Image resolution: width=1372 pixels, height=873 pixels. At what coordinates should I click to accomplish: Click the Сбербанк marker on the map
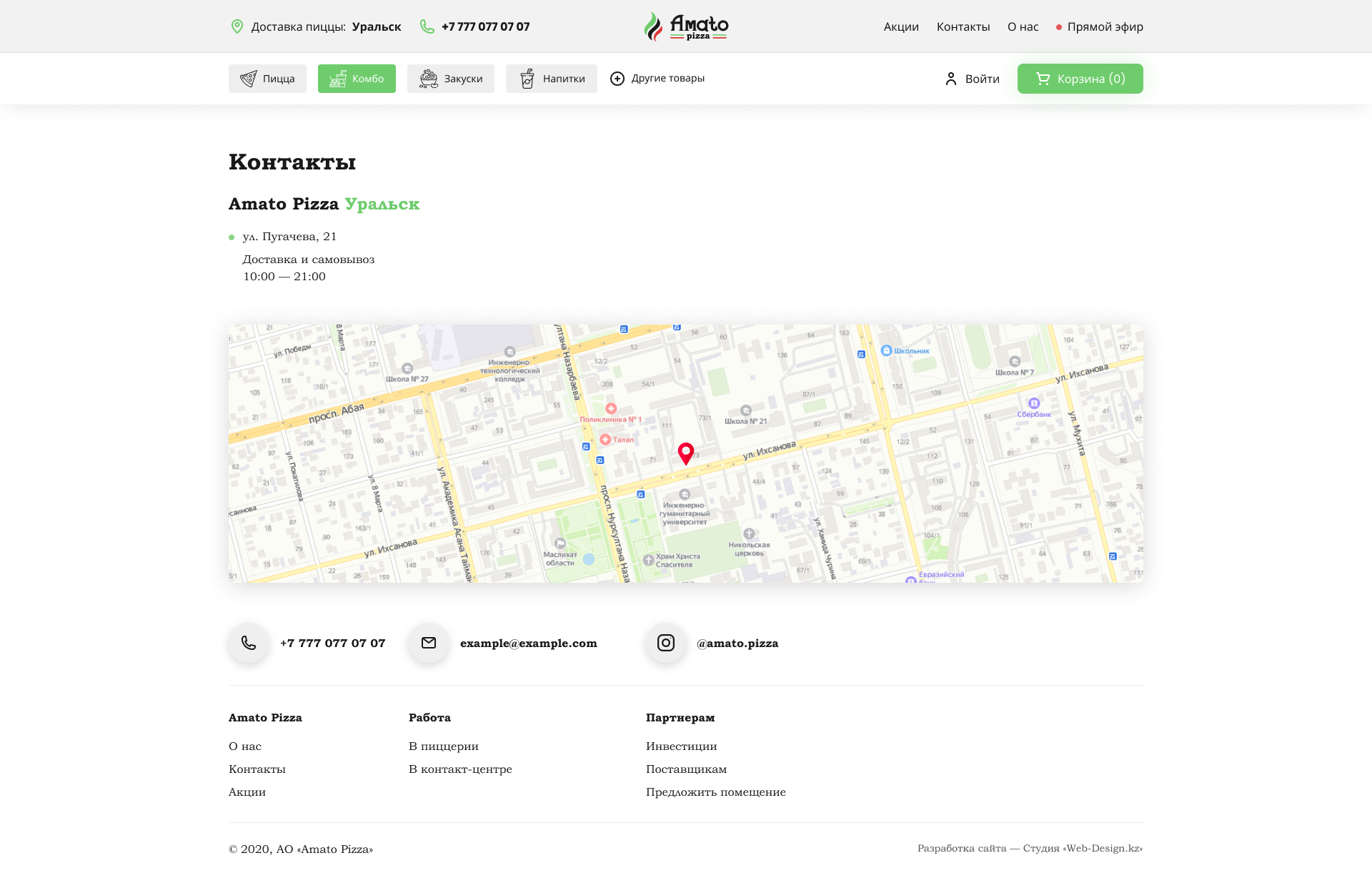[1034, 403]
